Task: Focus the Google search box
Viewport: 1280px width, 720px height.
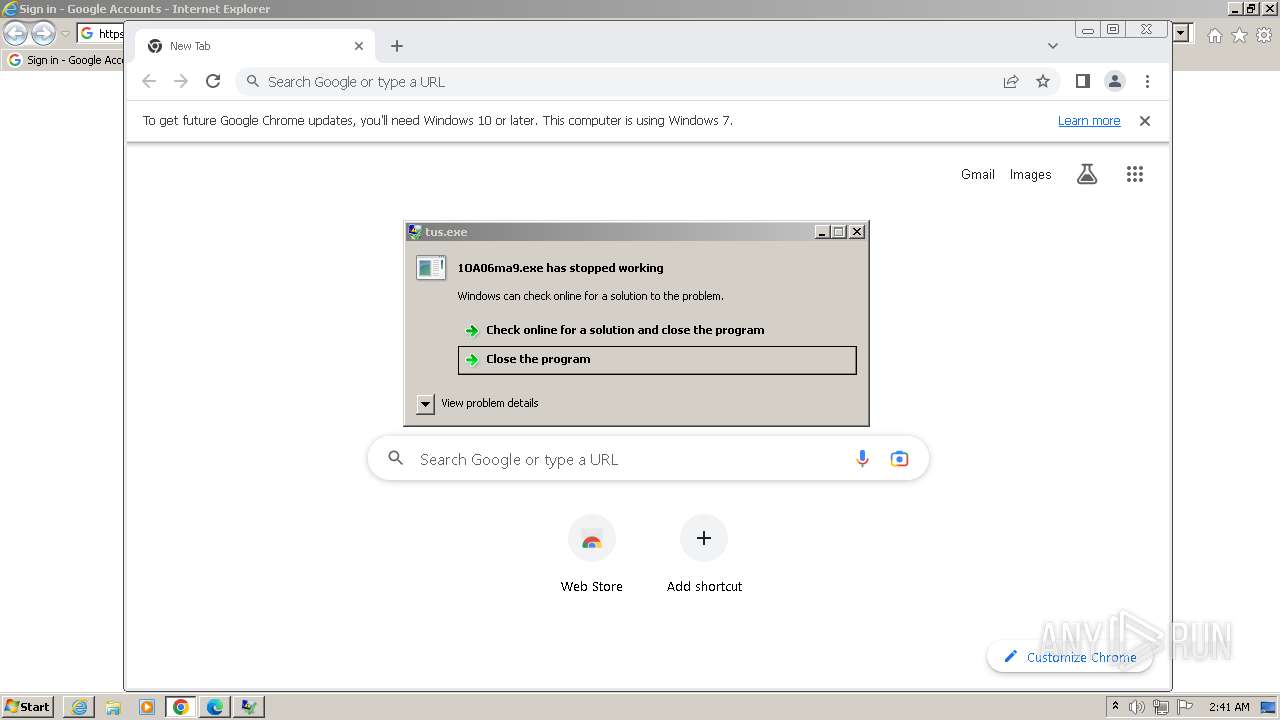Action: tap(648, 459)
